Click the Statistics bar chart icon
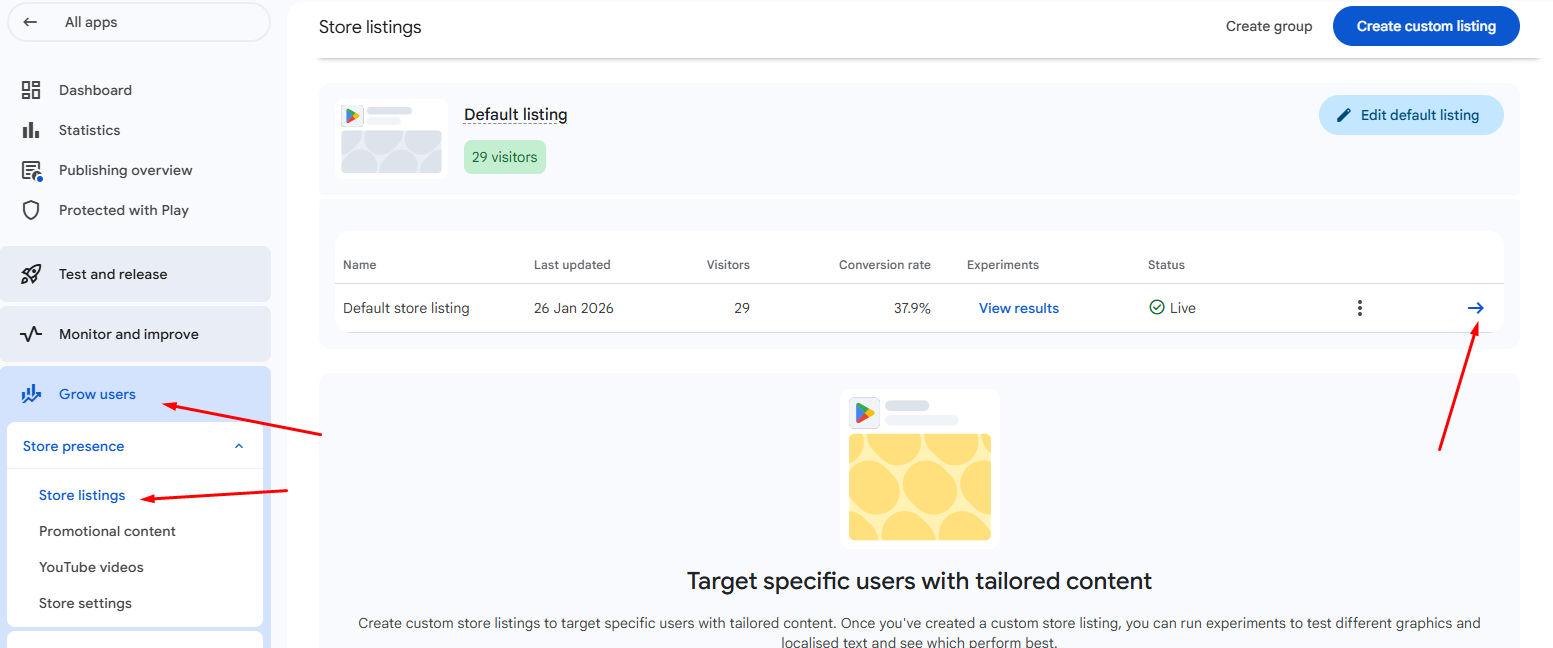The width and height of the screenshot is (1553, 648). pos(31,130)
